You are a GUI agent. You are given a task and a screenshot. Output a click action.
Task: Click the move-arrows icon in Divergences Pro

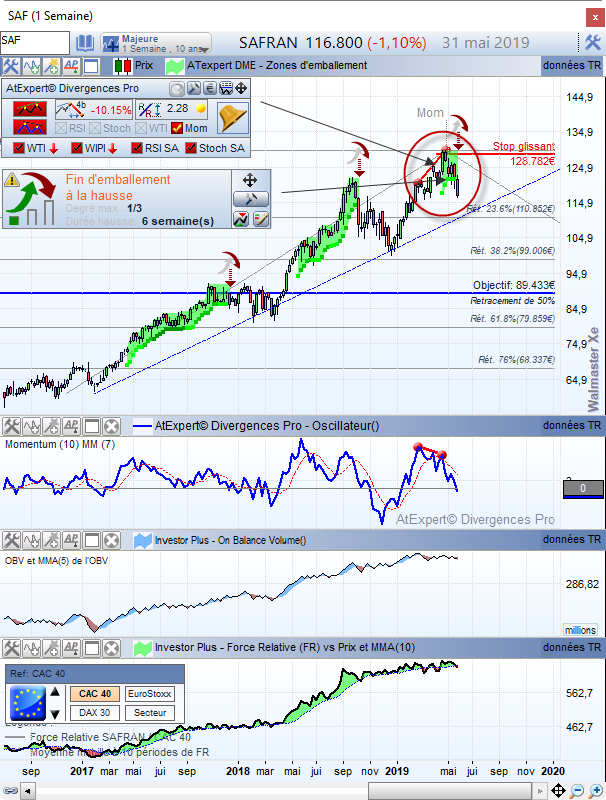(x=241, y=89)
